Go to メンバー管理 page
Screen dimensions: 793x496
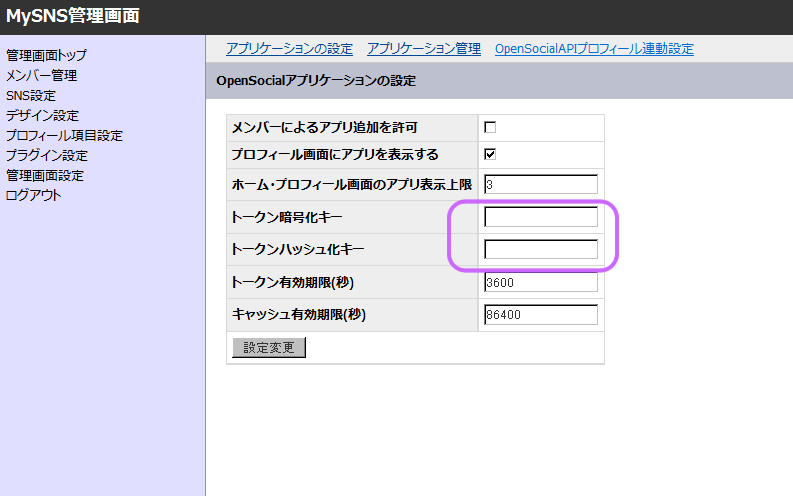pyautogui.click(x=41, y=75)
